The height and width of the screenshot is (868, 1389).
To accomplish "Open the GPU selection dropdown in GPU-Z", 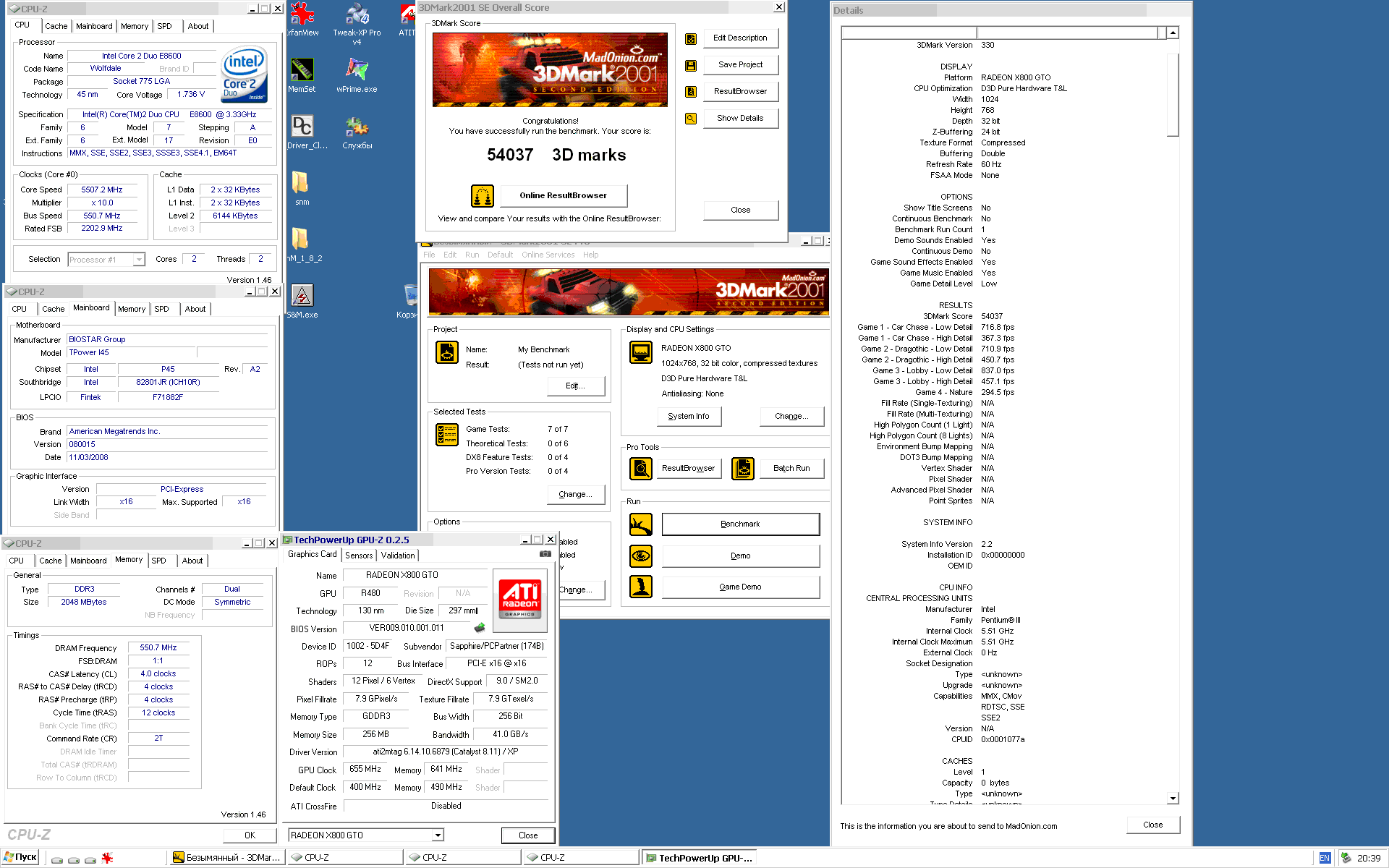I will coord(438,835).
